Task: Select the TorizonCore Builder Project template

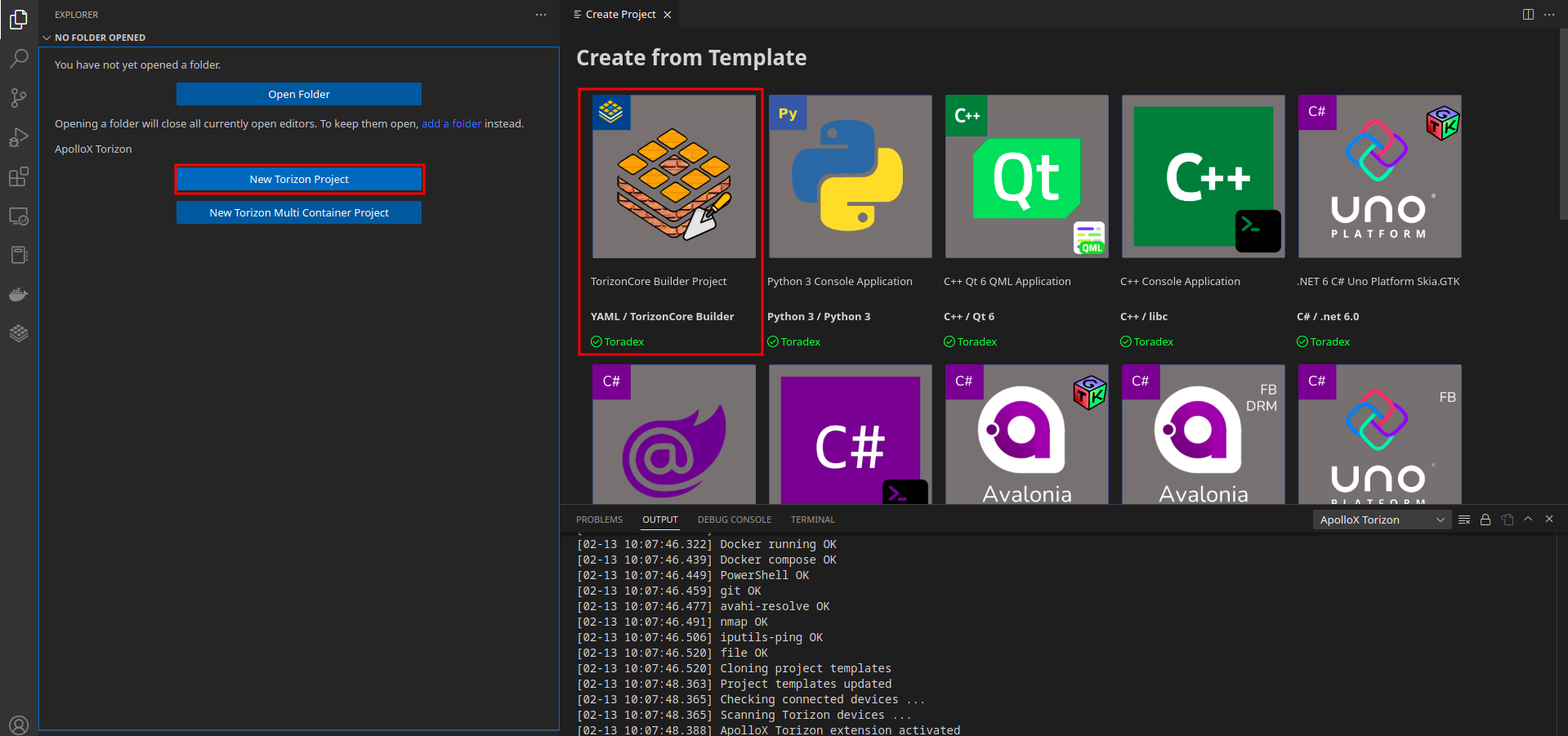Action: click(x=674, y=176)
